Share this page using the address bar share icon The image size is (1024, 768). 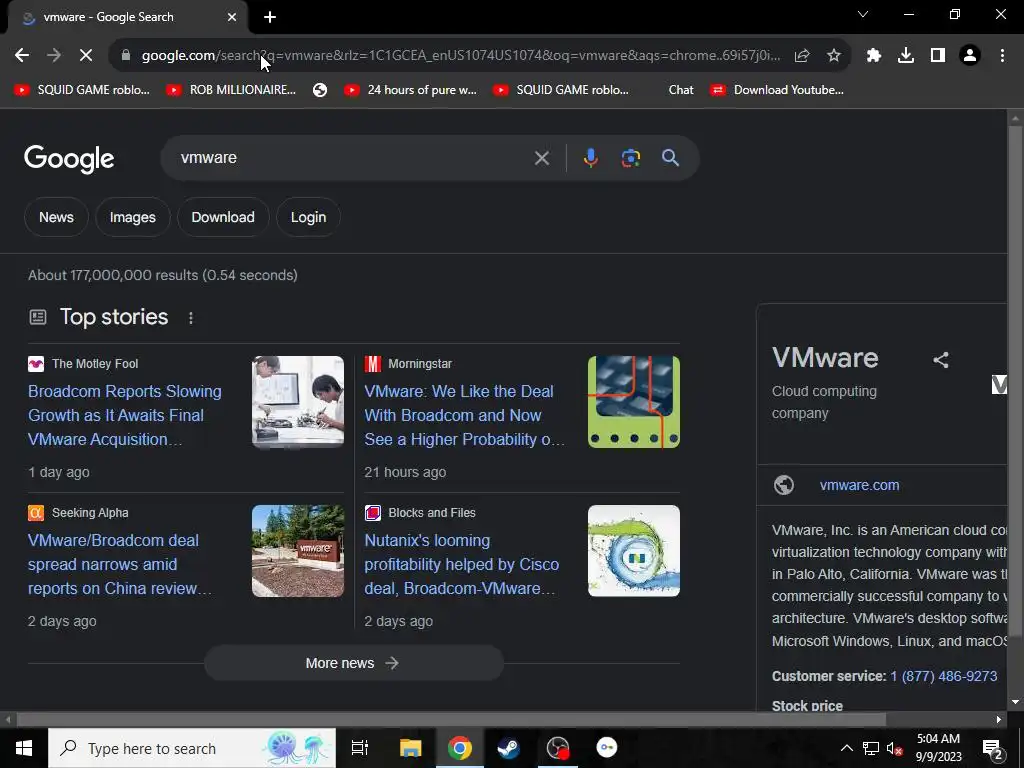pos(802,56)
